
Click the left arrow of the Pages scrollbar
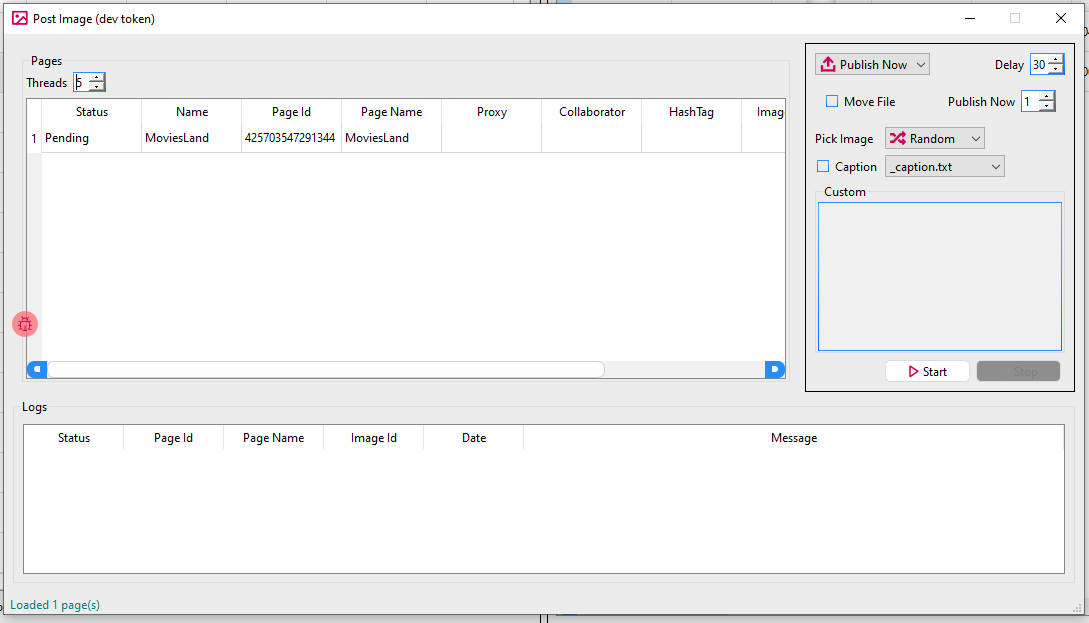pyautogui.click(x=37, y=369)
